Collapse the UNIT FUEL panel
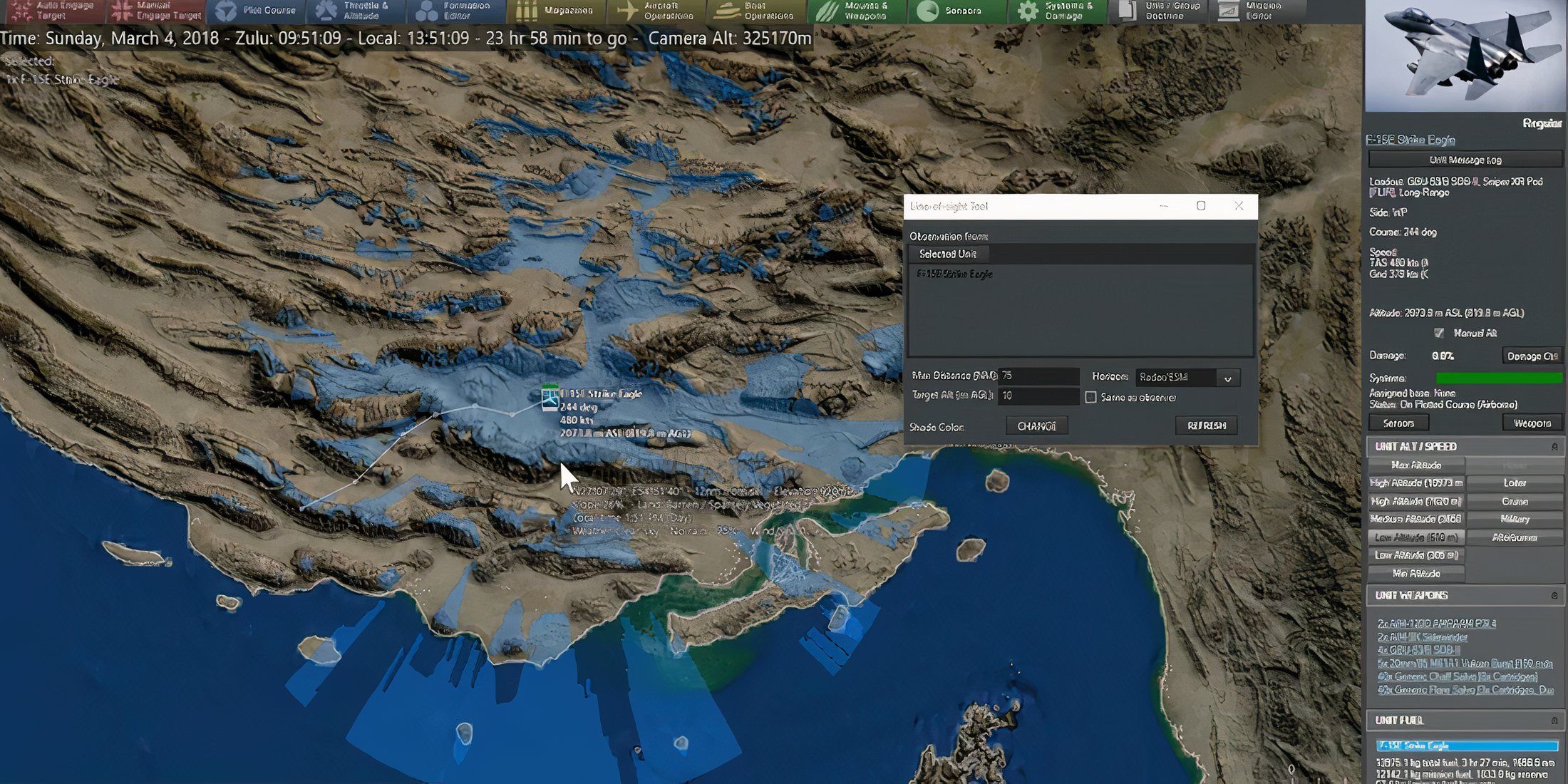1568x784 pixels. pyautogui.click(x=1554, y=721)
